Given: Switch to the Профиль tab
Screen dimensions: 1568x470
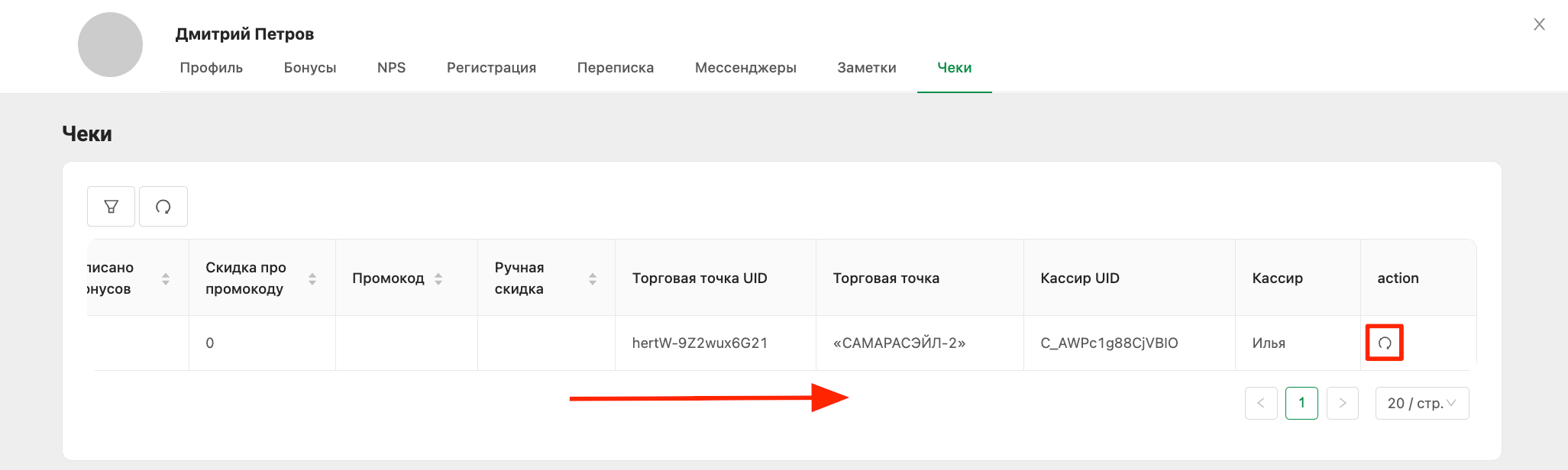Looking at the screenshot, I should pos(212,68).
